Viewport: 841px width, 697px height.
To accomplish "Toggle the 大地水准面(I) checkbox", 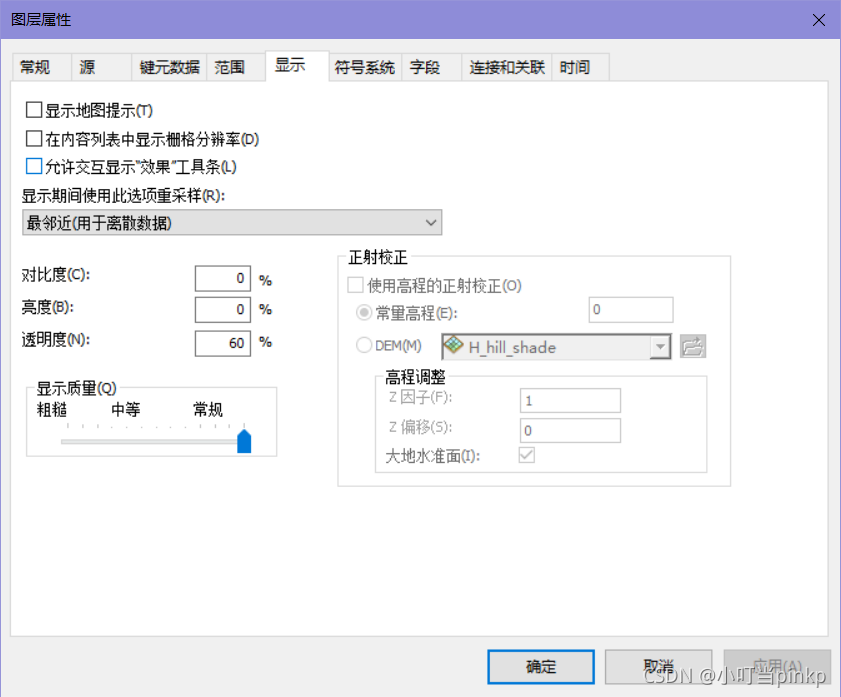I will click(x=527, y=455).
